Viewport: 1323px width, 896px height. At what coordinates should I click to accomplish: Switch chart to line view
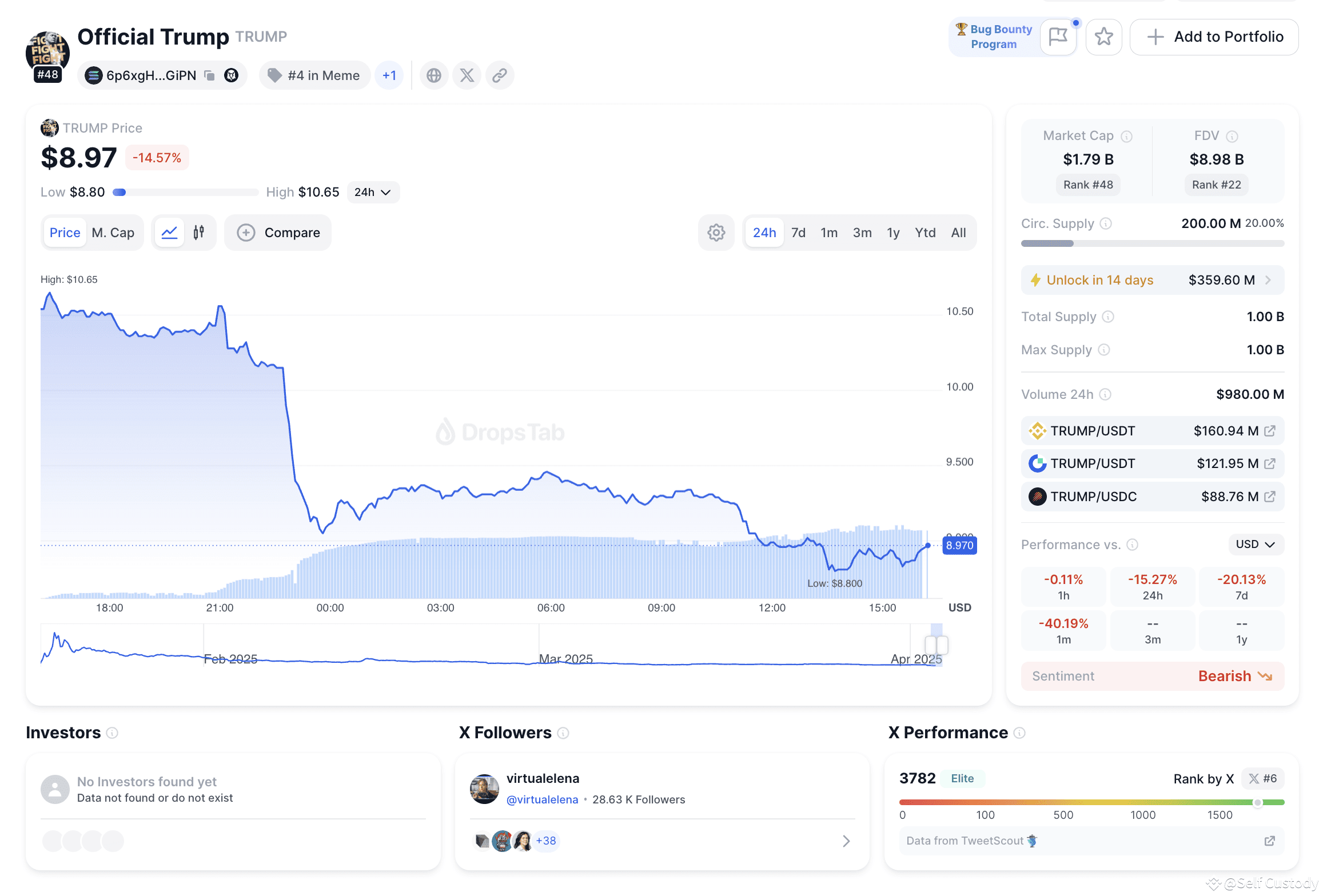(x=170, y=233)
